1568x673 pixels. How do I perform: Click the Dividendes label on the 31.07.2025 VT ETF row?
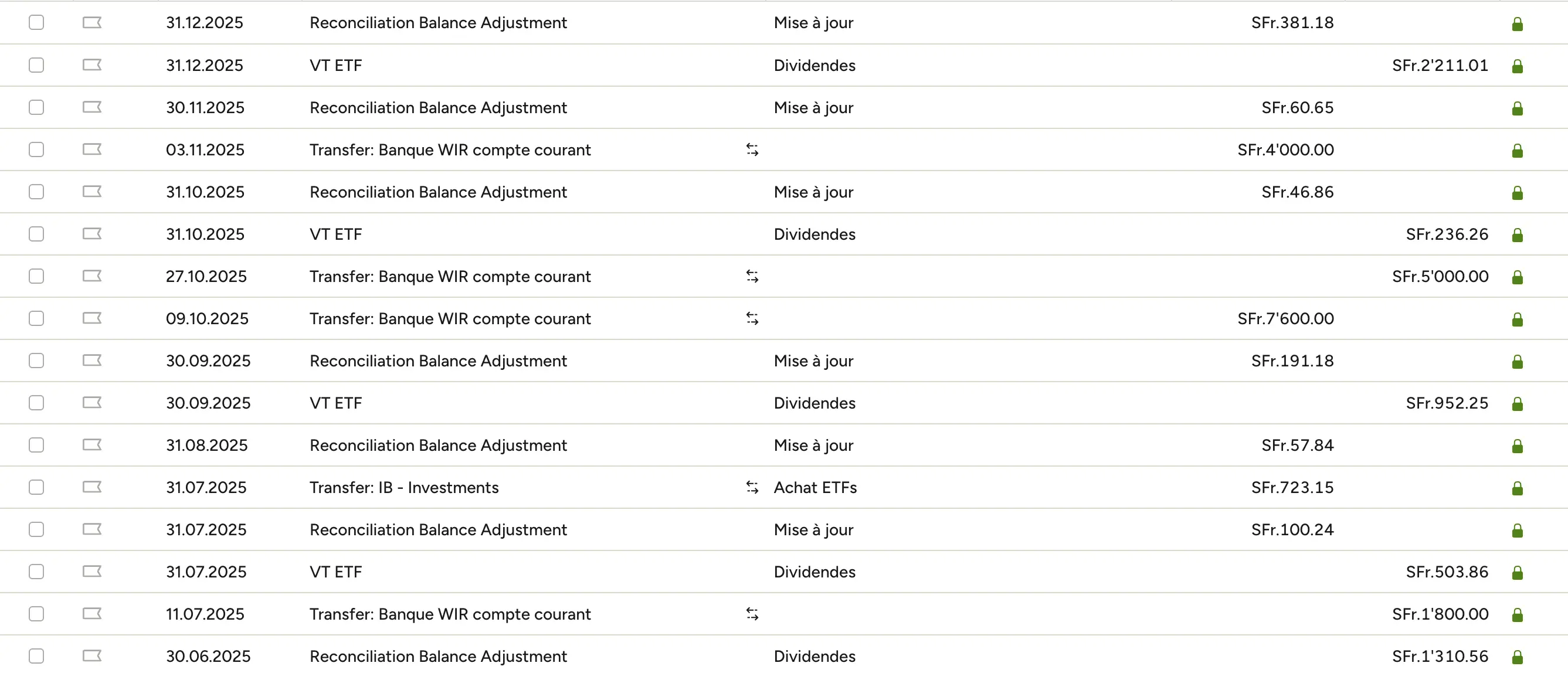tap(814, 572)
